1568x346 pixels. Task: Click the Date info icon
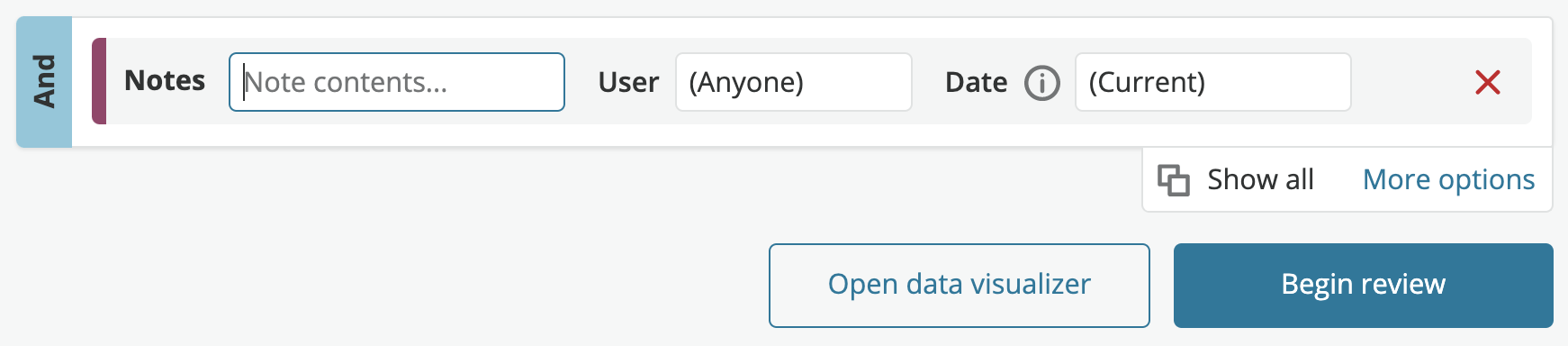point(1042,83)
